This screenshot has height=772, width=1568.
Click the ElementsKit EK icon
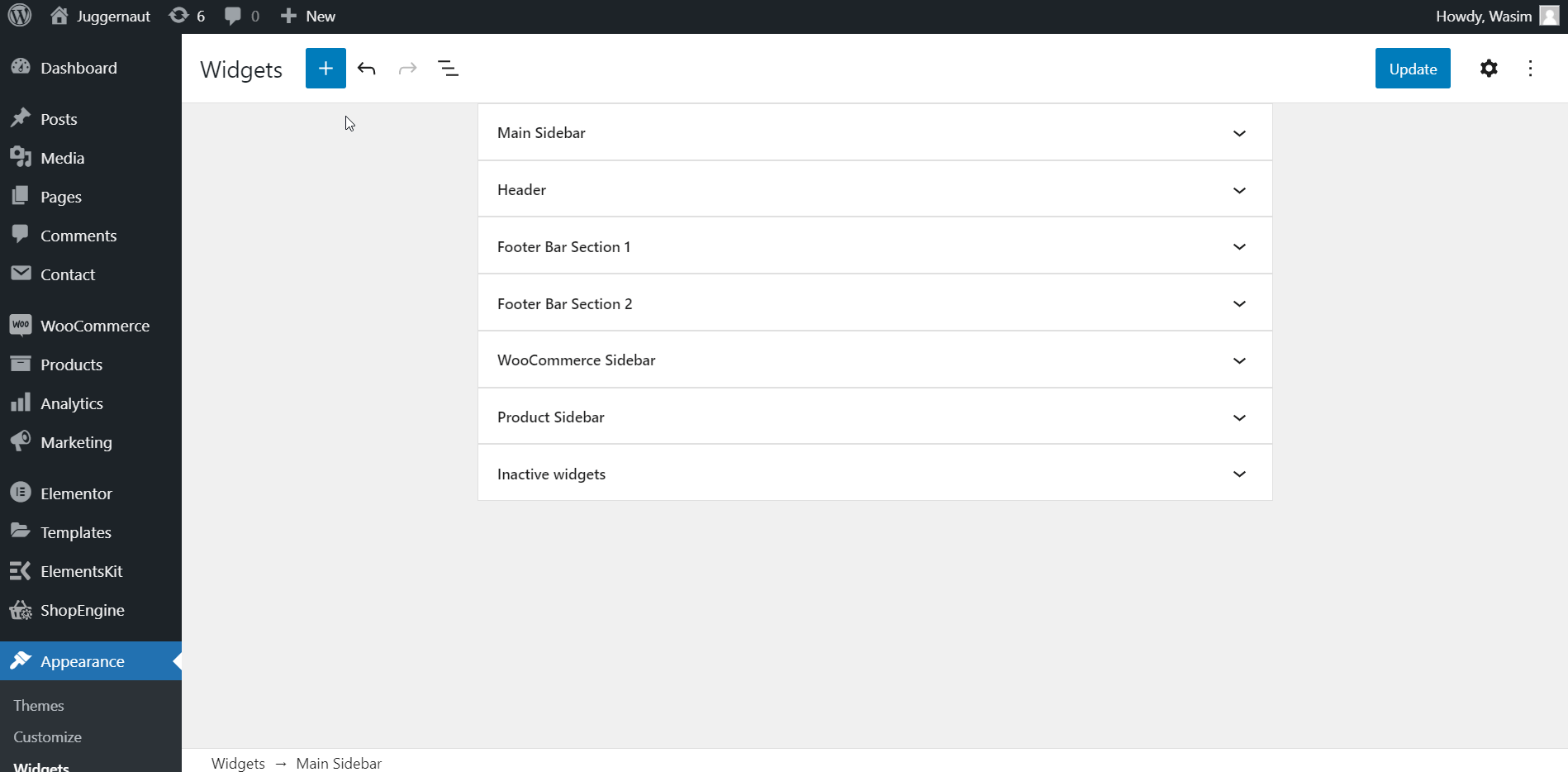point(21,570)
